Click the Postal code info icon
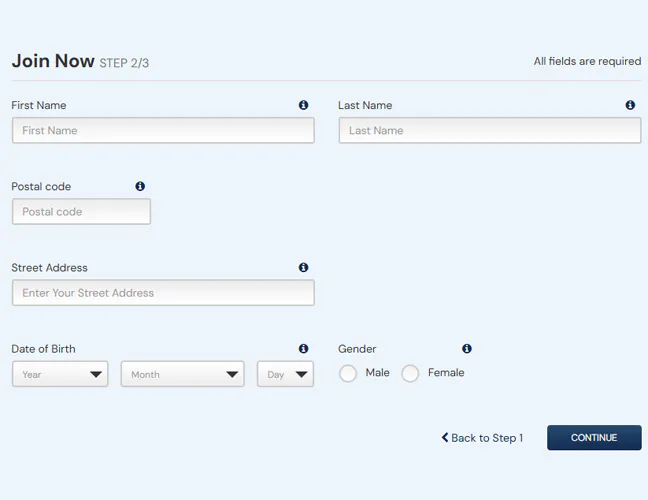 coord(140,186)
